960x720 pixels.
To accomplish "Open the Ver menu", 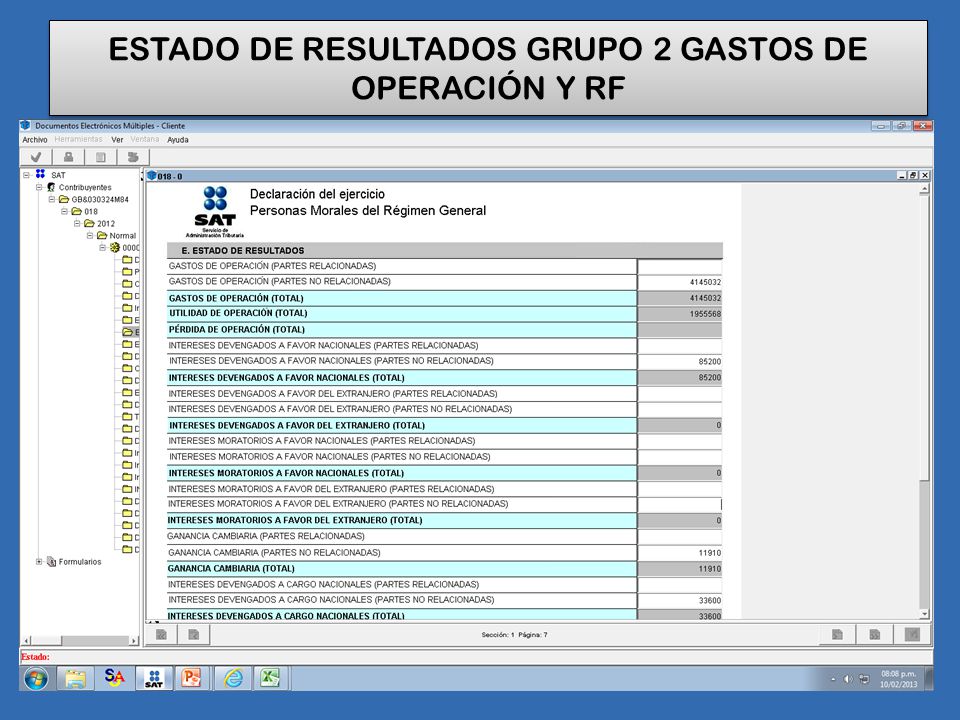I will point(117,140).
